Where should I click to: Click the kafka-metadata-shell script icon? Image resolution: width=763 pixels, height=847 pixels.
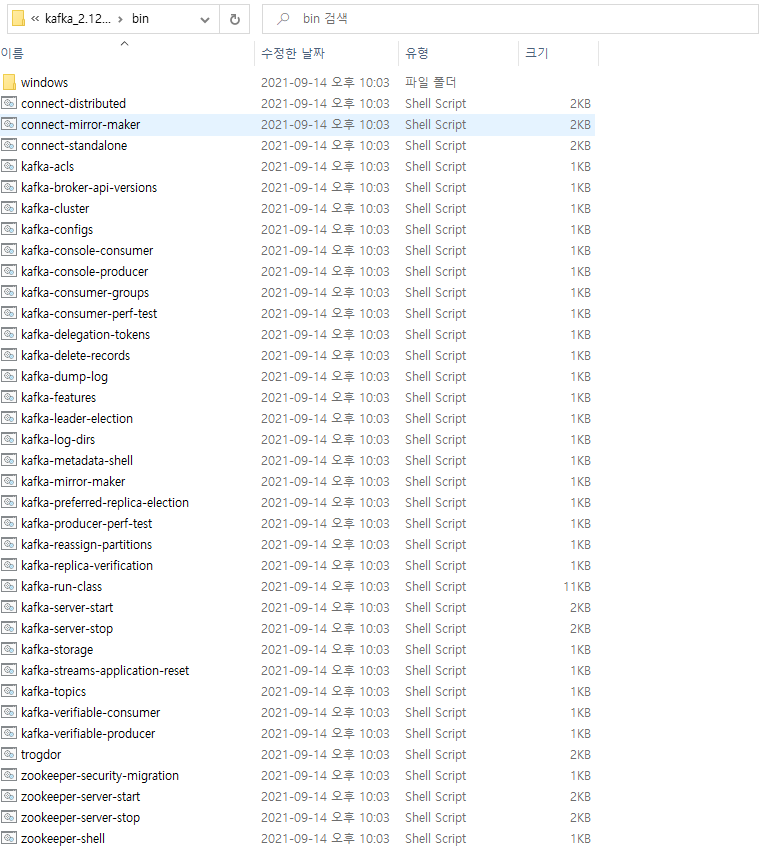point(9,460)
